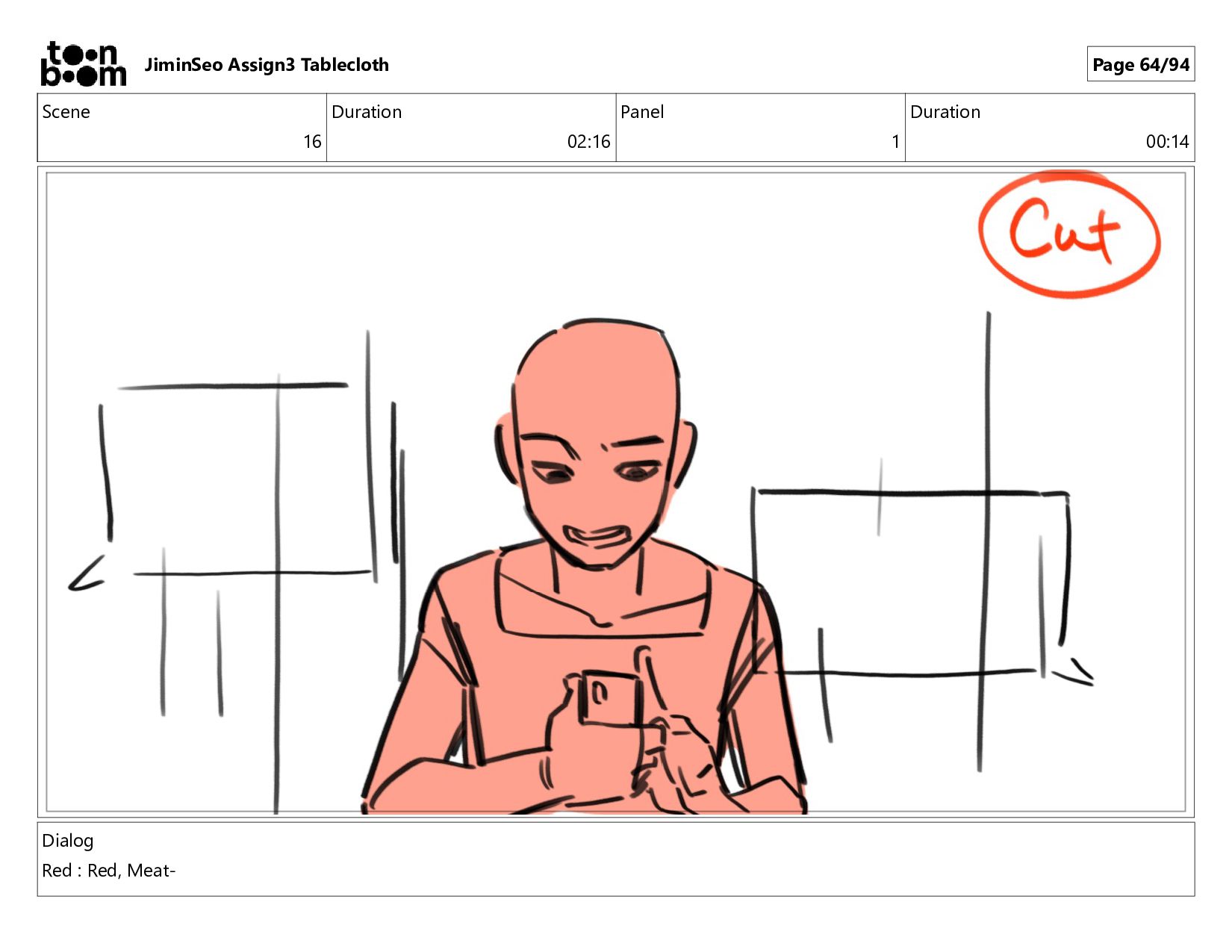1232x952 pixels.
Task: Select scene number value '16'
Action: point(312,141)
